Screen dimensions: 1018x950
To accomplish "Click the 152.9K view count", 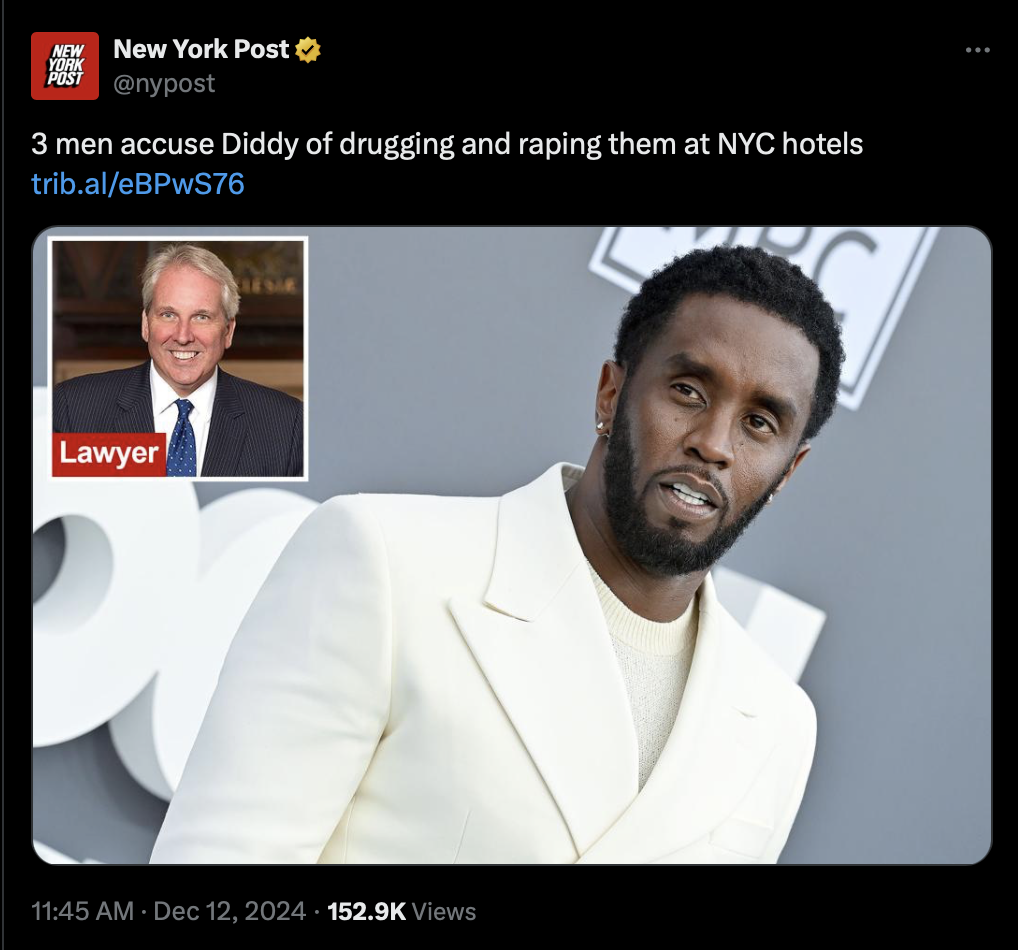I will coord(366,911).
